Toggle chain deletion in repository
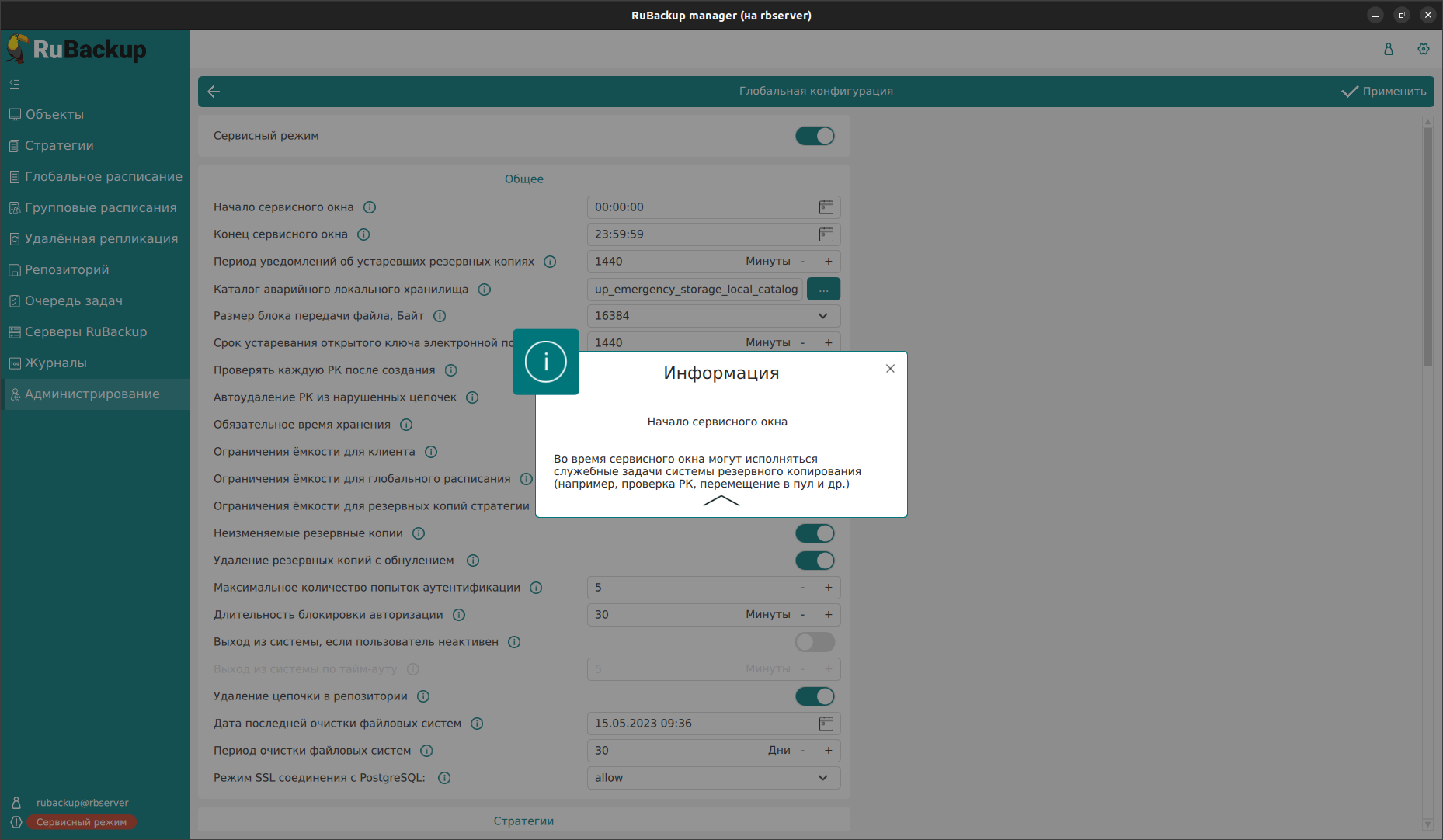The width and height of the screenshot is (1443, 840). pos(815,696)
